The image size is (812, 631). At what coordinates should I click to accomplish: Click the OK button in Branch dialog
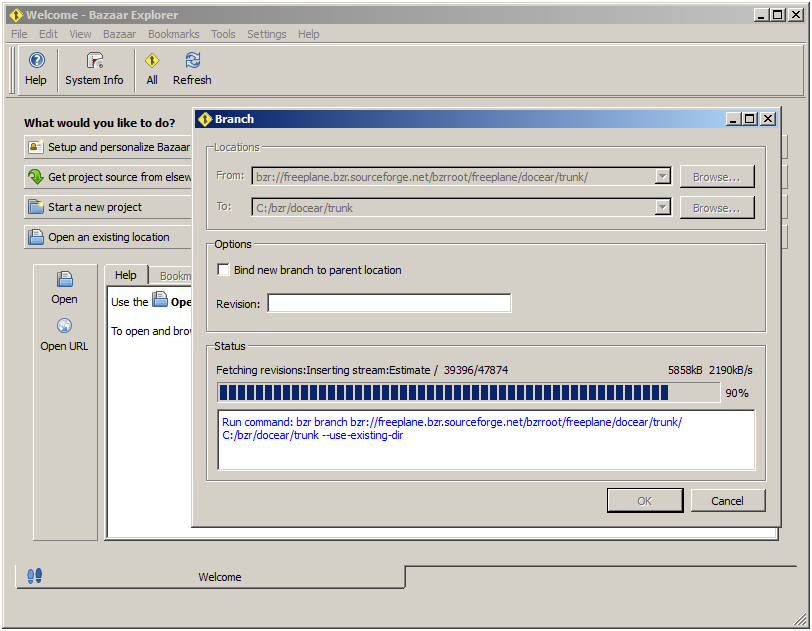tap(645, 501)
